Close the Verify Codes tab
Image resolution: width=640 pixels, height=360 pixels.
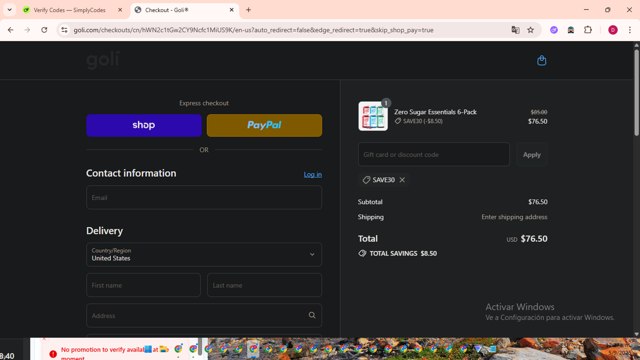tap(120, 10)
